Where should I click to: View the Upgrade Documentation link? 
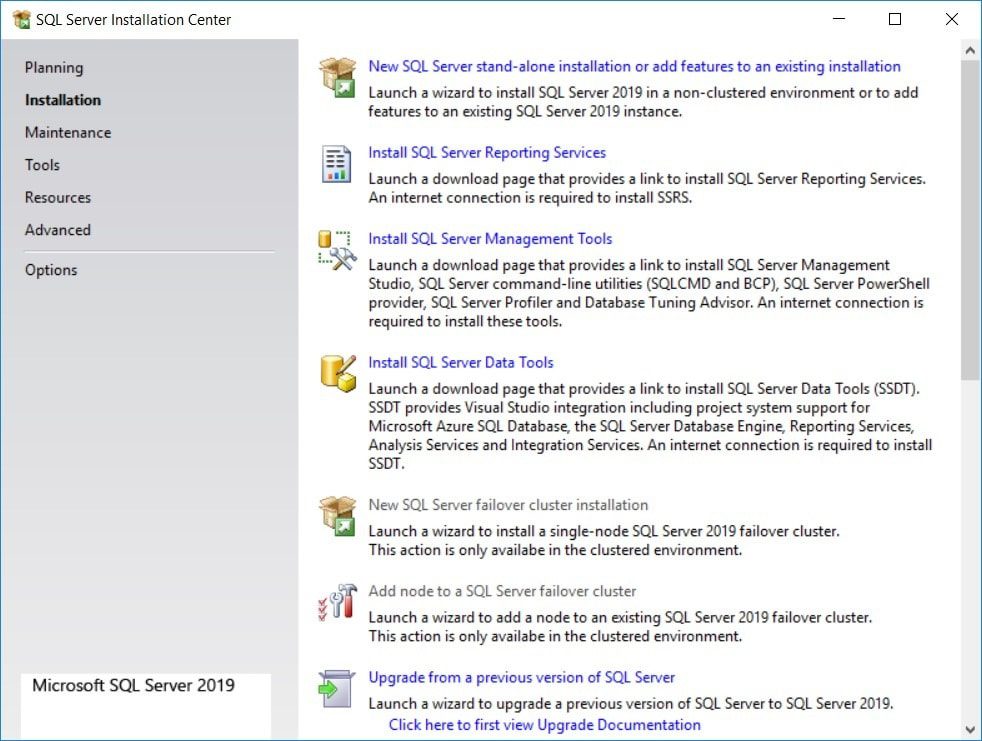tap(543, 724)
